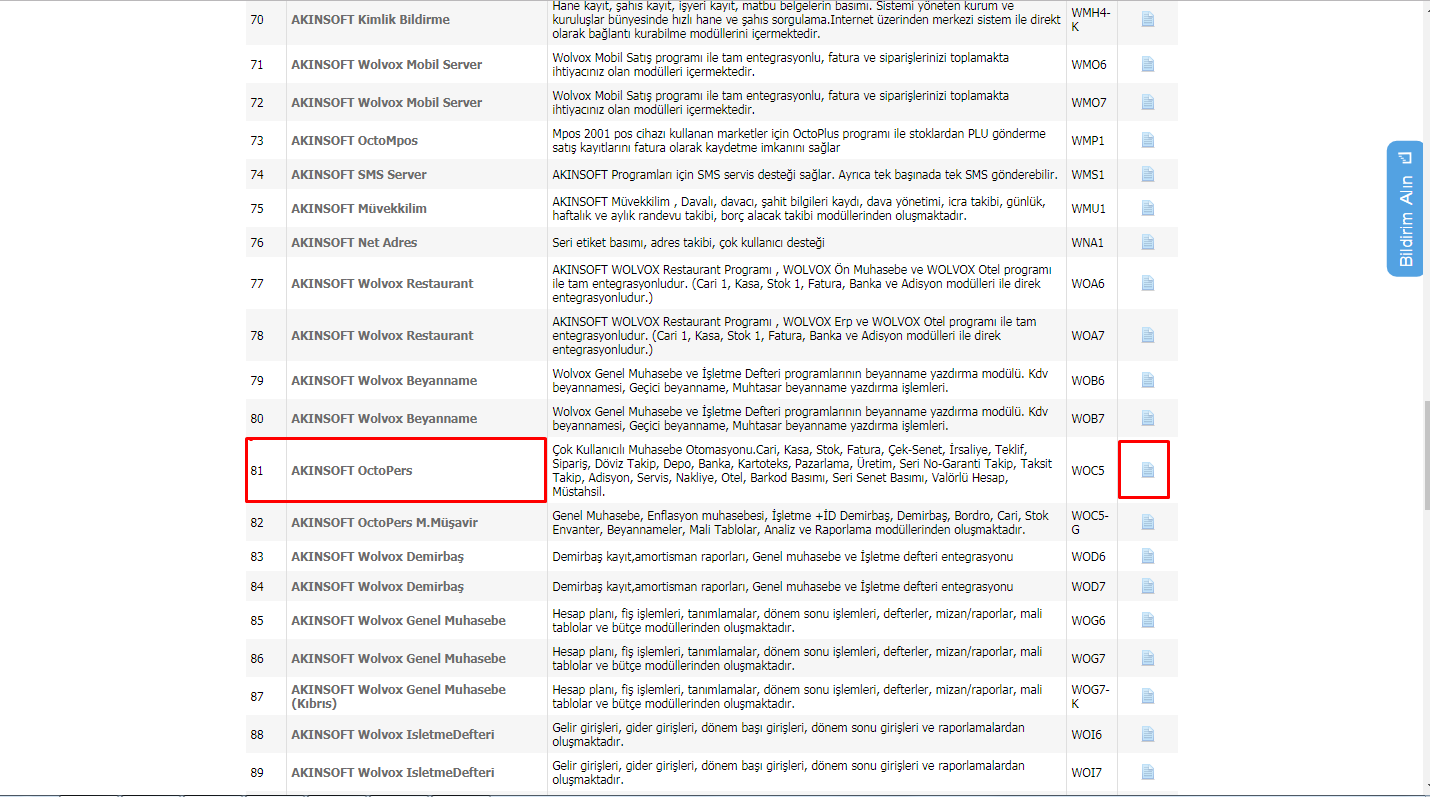Viewport: 1430px width, 797px height.
Task: Click the AKINSOFT SMS Server name
Action: [359, 174]
